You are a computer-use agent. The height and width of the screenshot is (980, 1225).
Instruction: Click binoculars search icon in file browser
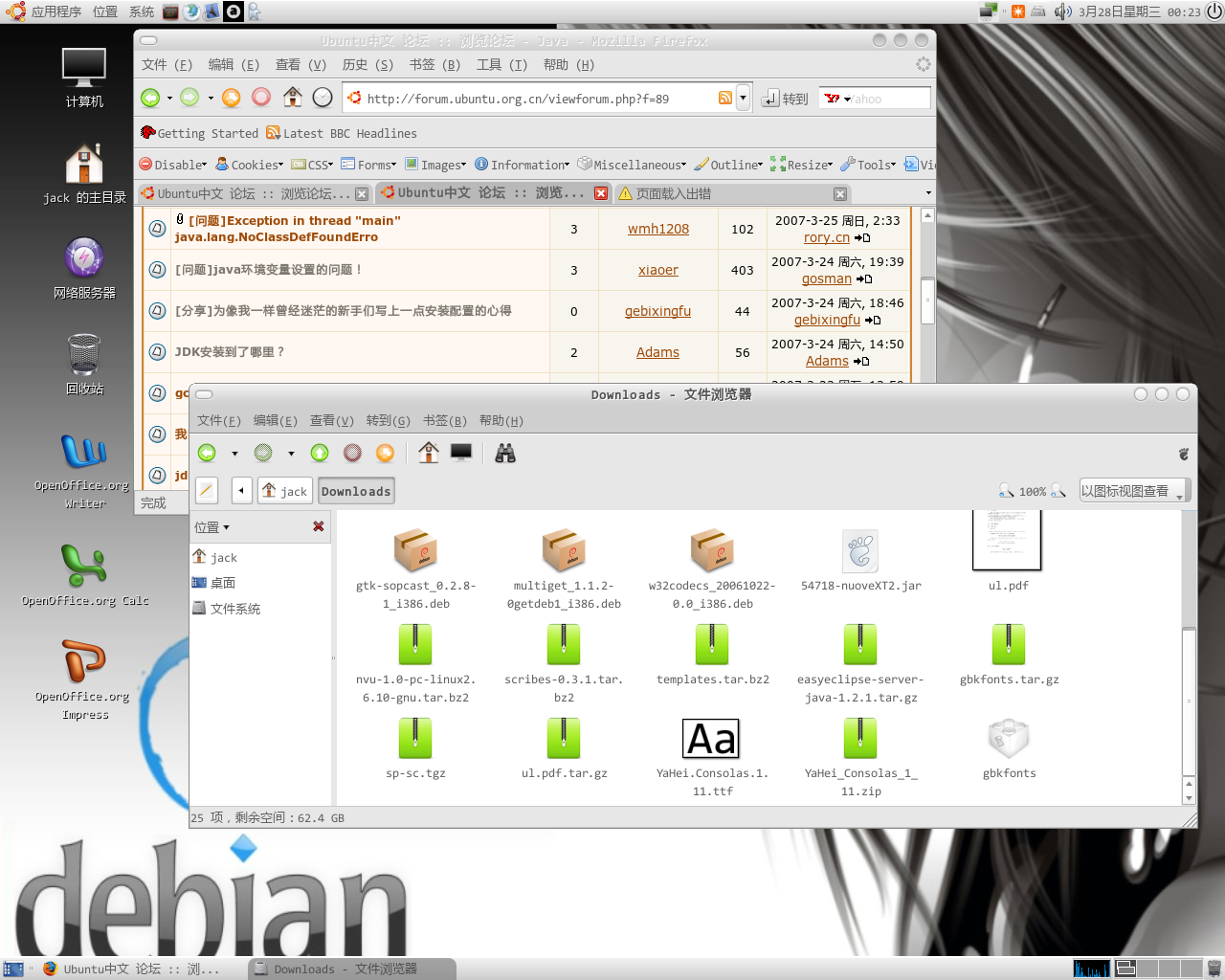tap(505, 453)
